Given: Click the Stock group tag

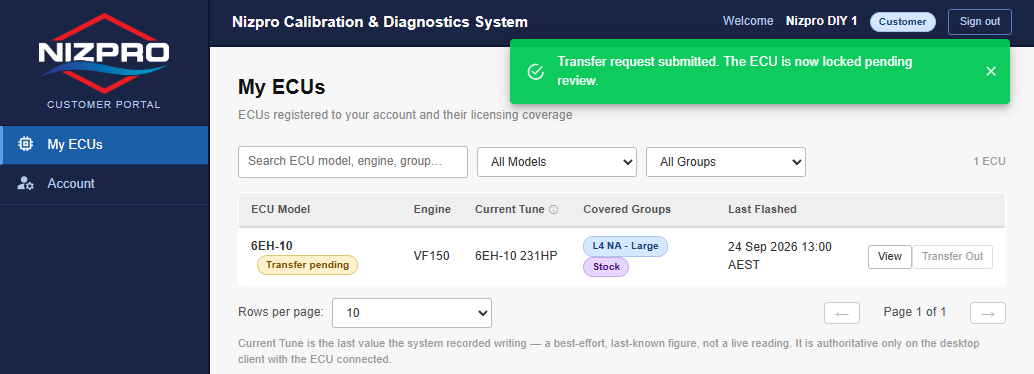Looking at the screenshot, I should [x=606, y=267].
